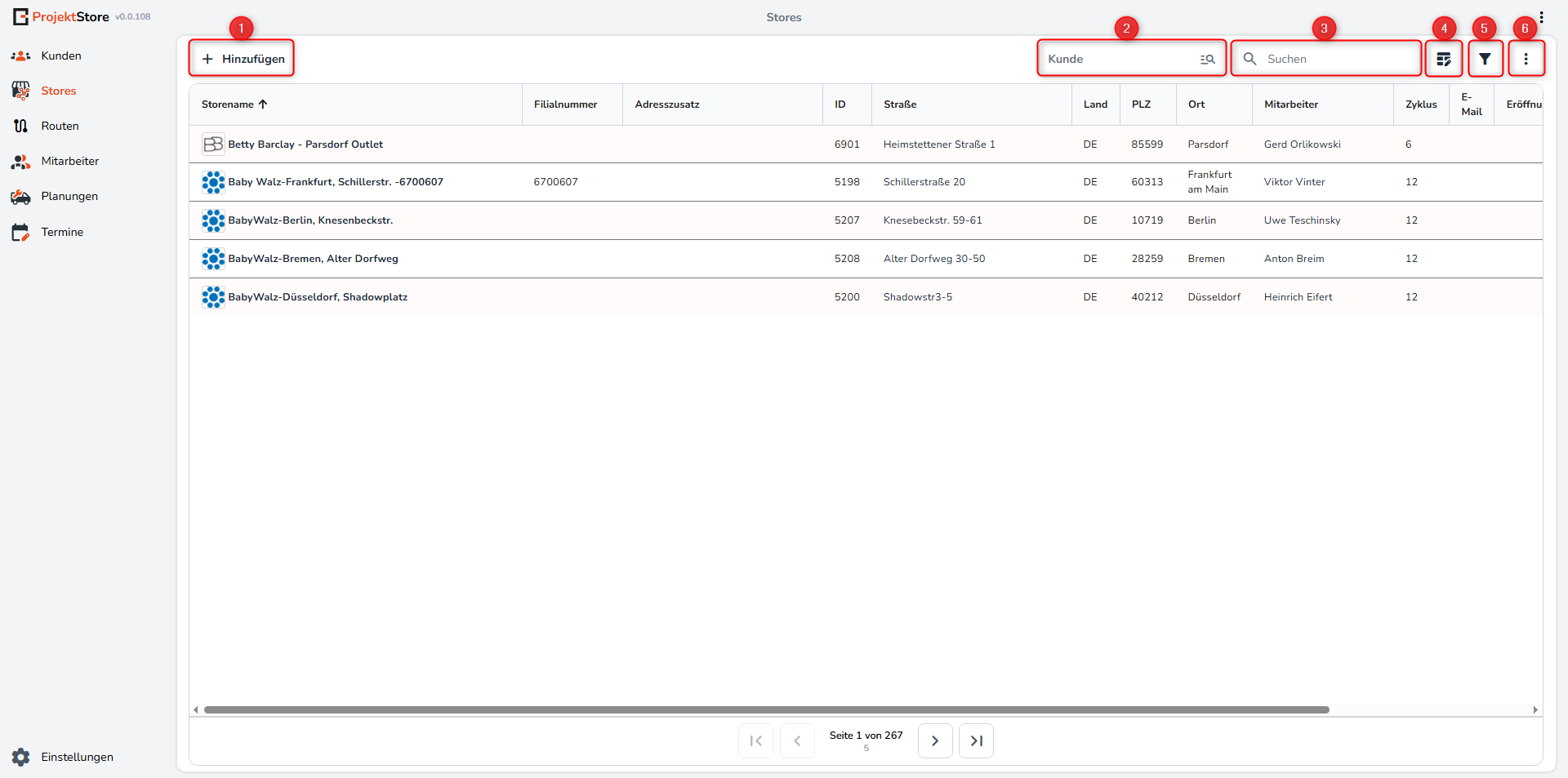Click 'Seite 1 von 267' page indicator
Screen dimensions: 1568x778
(866, 736)
